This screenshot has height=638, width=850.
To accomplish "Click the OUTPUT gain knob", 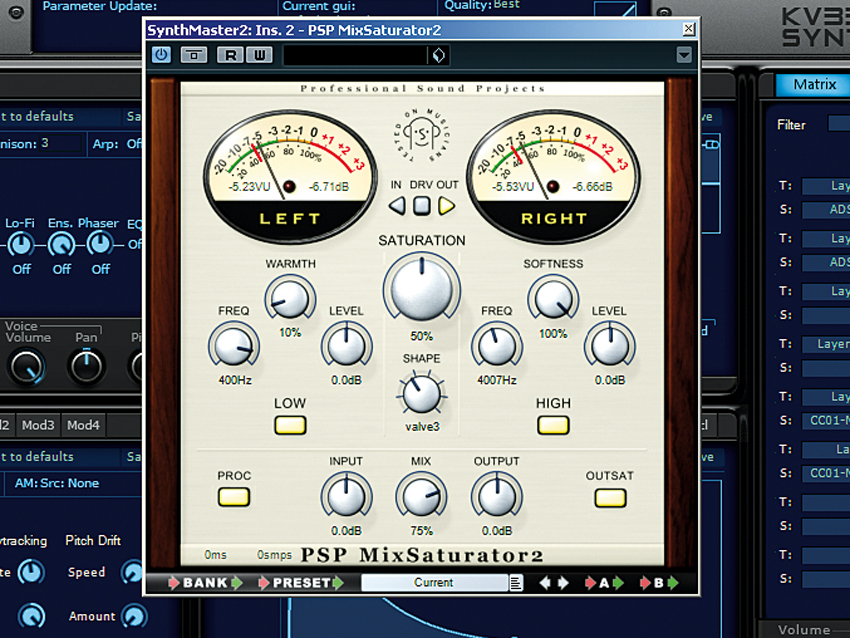I will (497, 497).
